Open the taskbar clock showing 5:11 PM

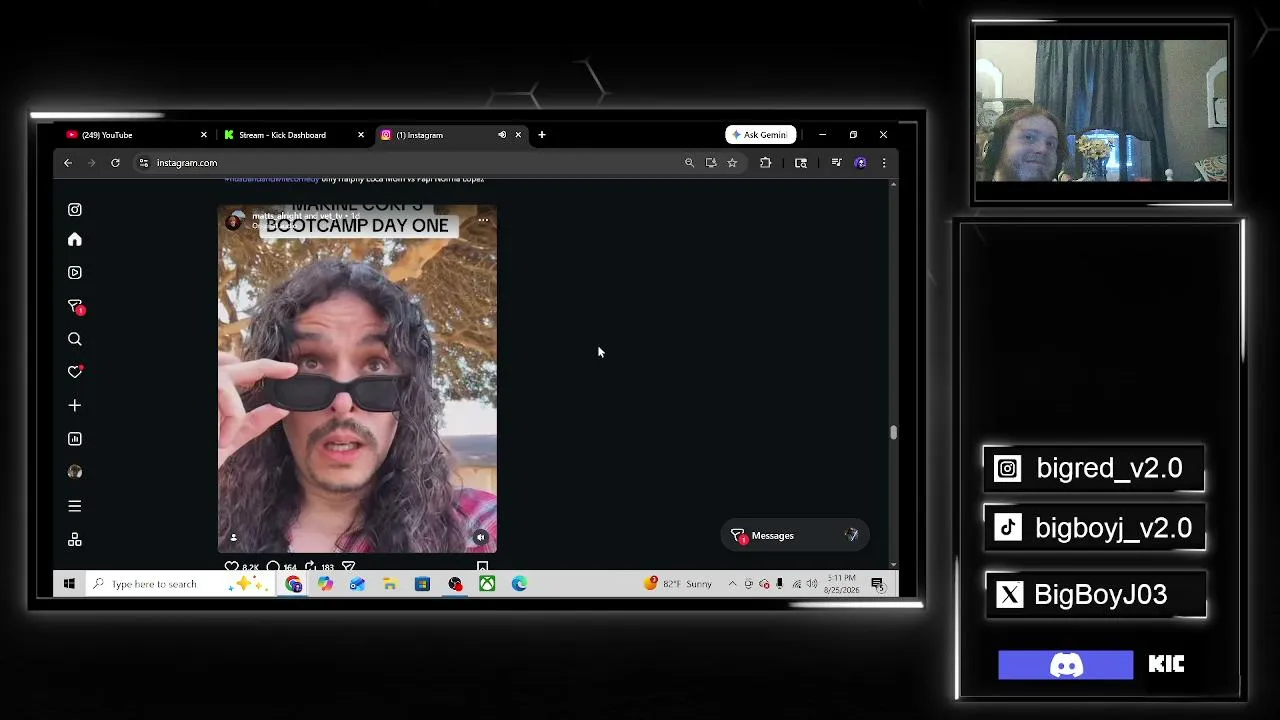click(841, 584)
